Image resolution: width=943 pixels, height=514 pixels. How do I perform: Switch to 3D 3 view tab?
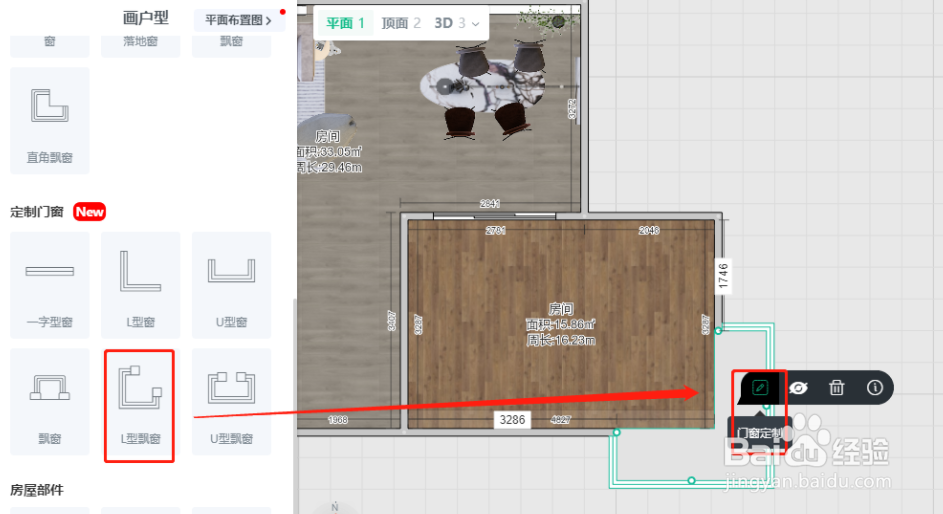pyautogui.click(x=450, y=23)
